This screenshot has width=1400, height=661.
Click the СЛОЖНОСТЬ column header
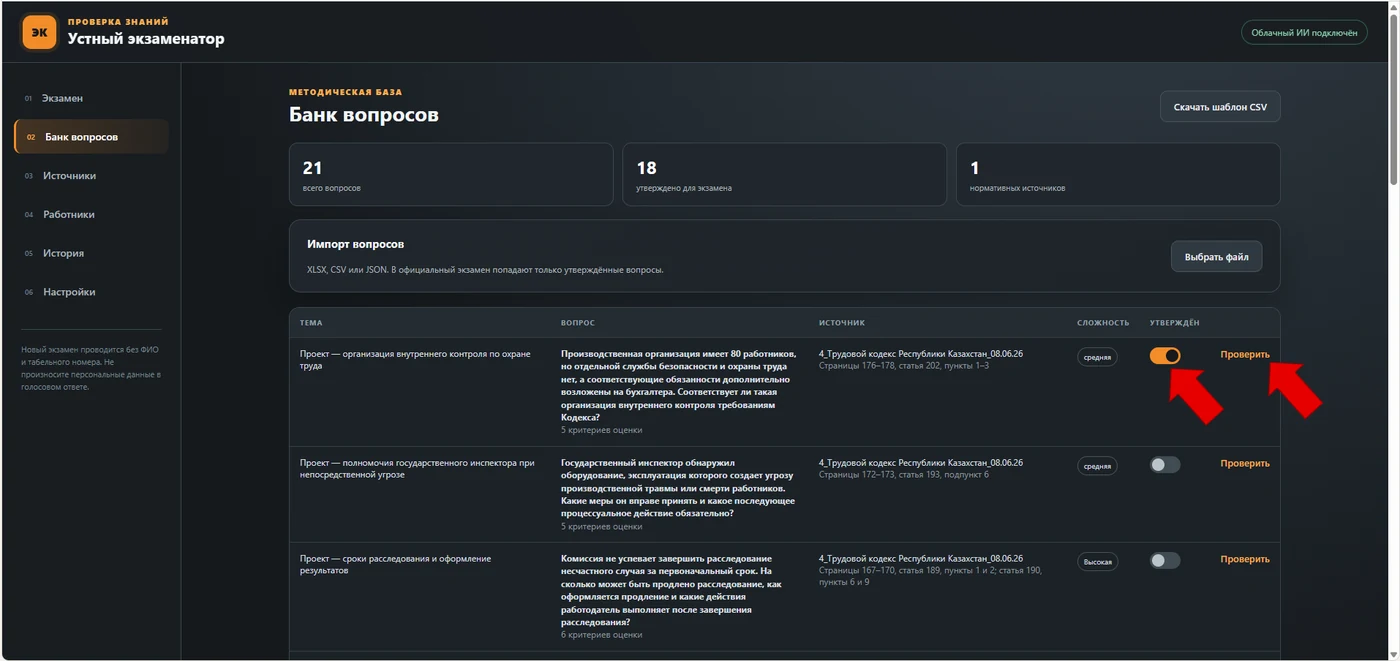(x=1103, y=323)
